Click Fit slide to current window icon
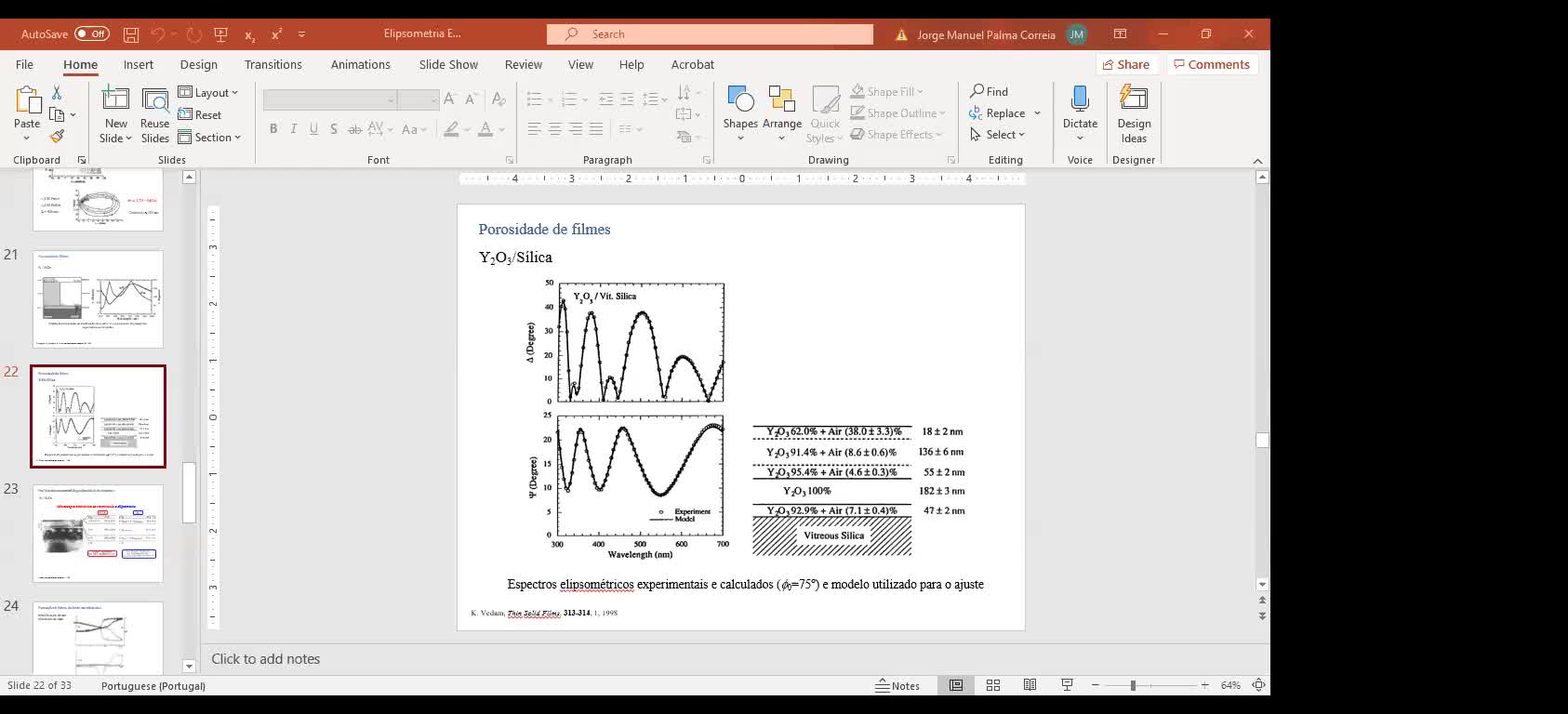Viewport: 1568px width, 714px height. 1258,685
